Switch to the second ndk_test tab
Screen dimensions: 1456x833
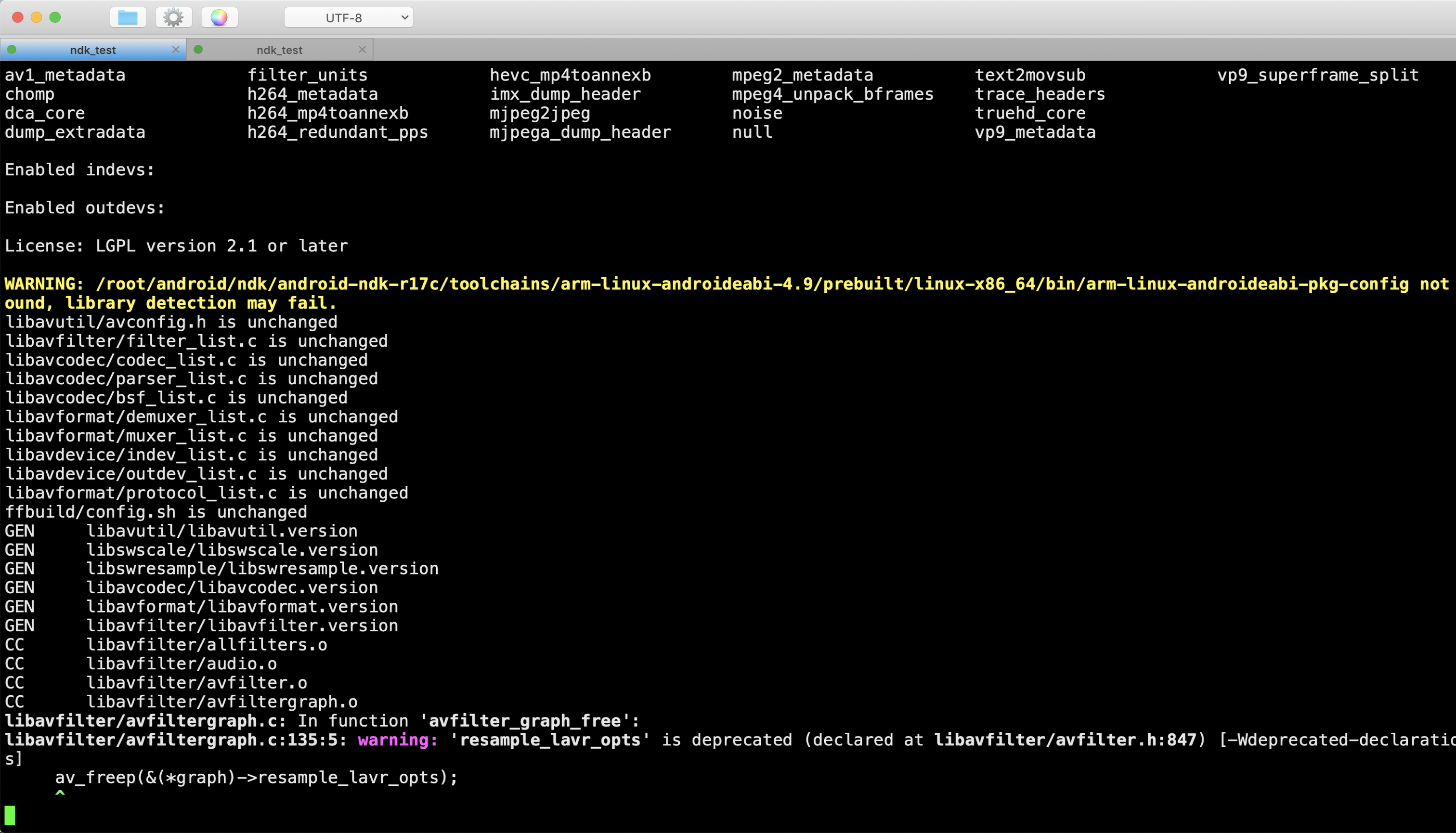(x=279, y=50)
